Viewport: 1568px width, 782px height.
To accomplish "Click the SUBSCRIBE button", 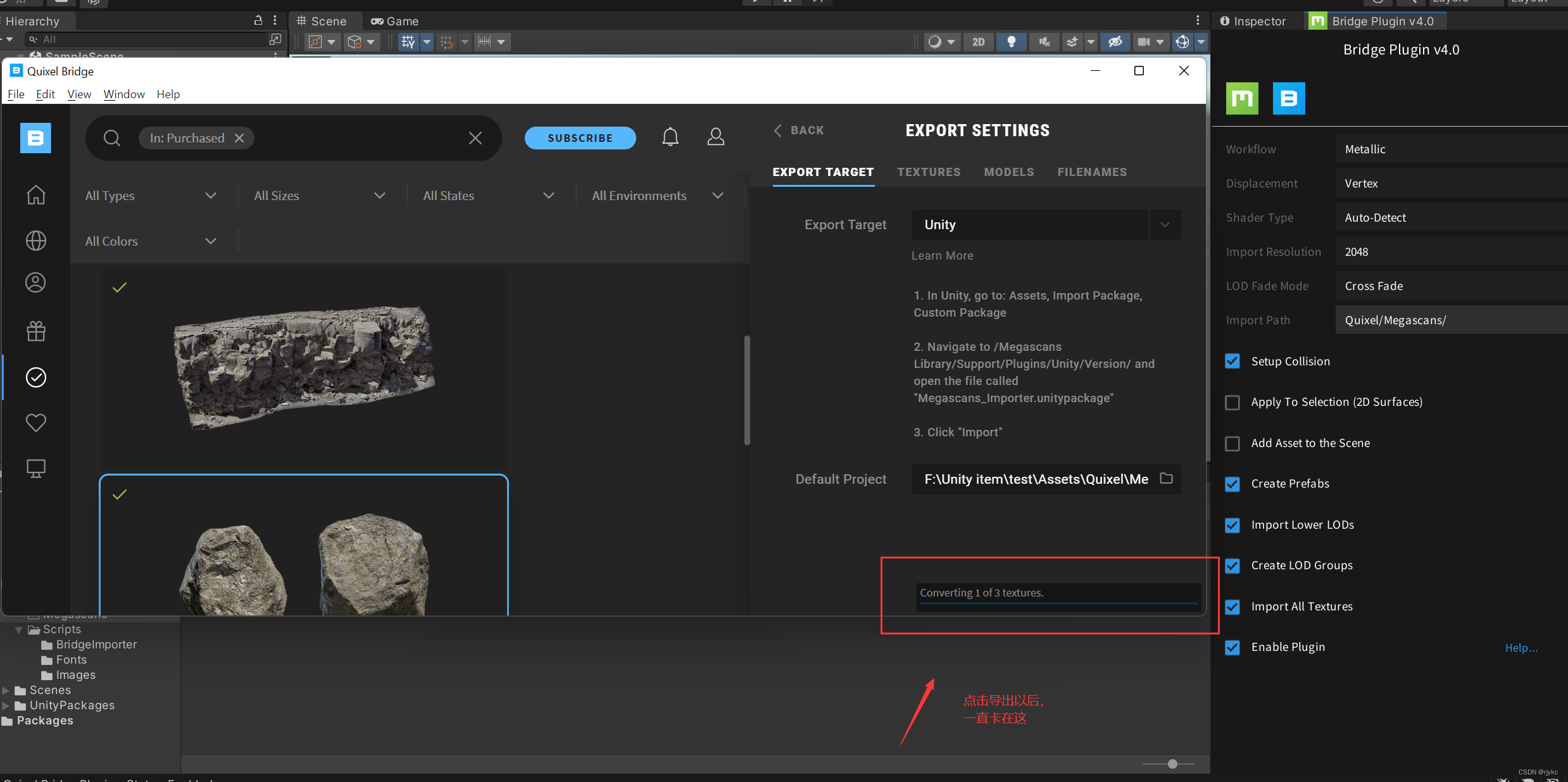I will tap(580, 138).
